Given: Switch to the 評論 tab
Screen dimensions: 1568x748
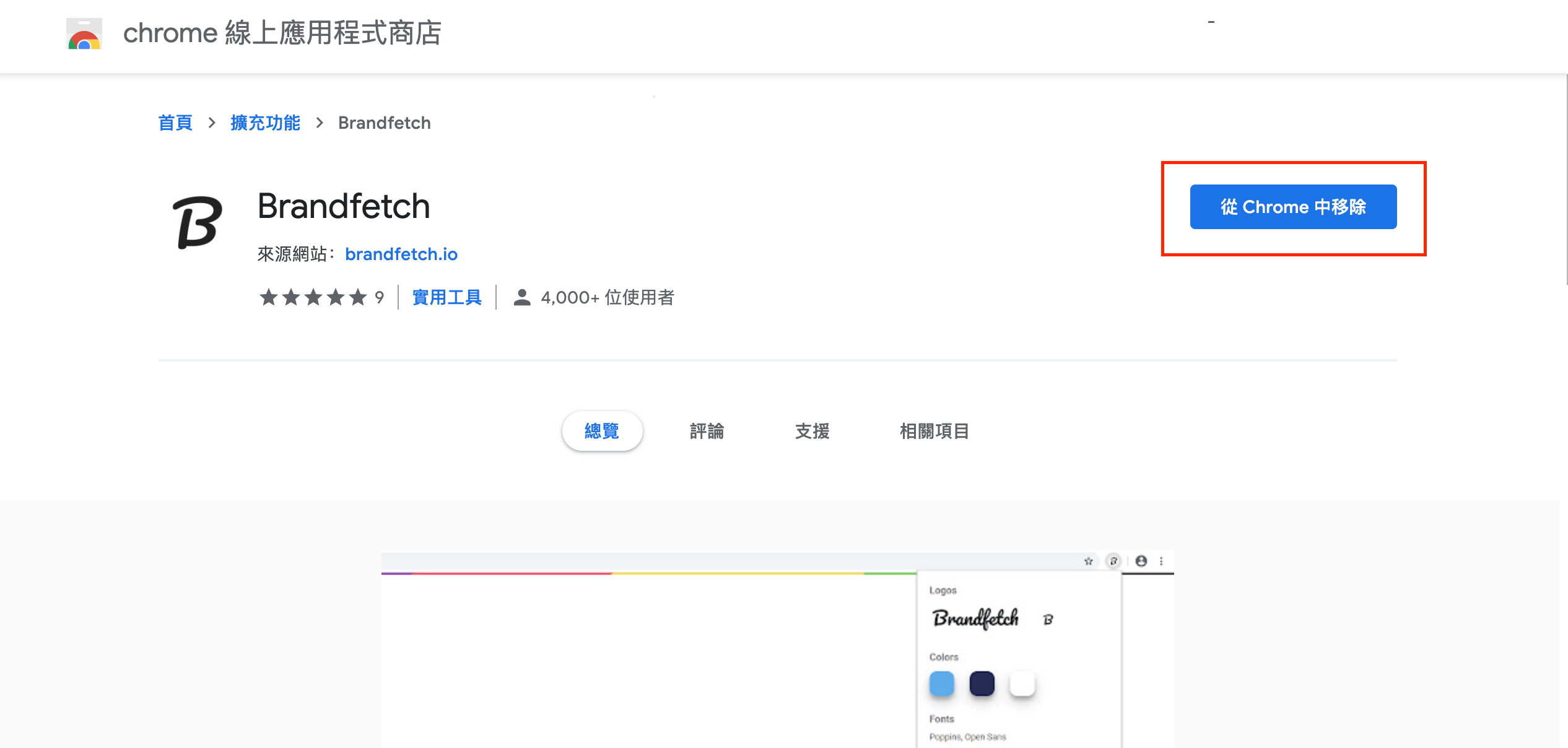Looking at the screenshot, I should pos(707,431).
